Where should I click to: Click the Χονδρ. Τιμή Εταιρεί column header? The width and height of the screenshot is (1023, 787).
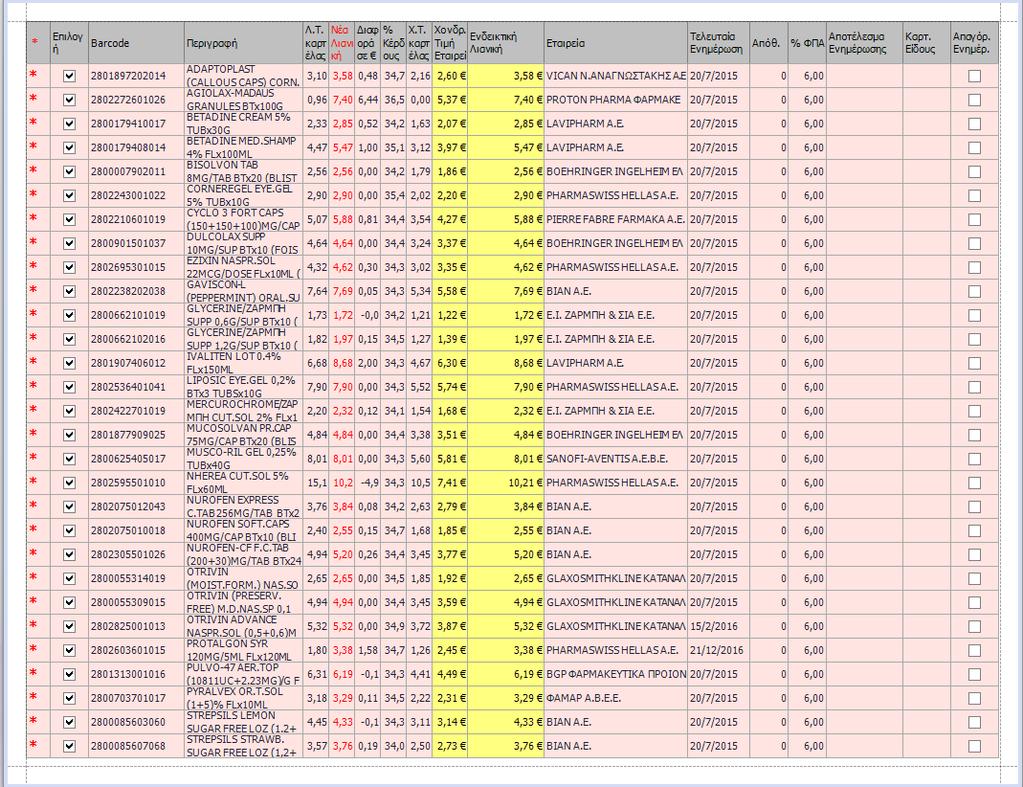[x=450, y=43]
